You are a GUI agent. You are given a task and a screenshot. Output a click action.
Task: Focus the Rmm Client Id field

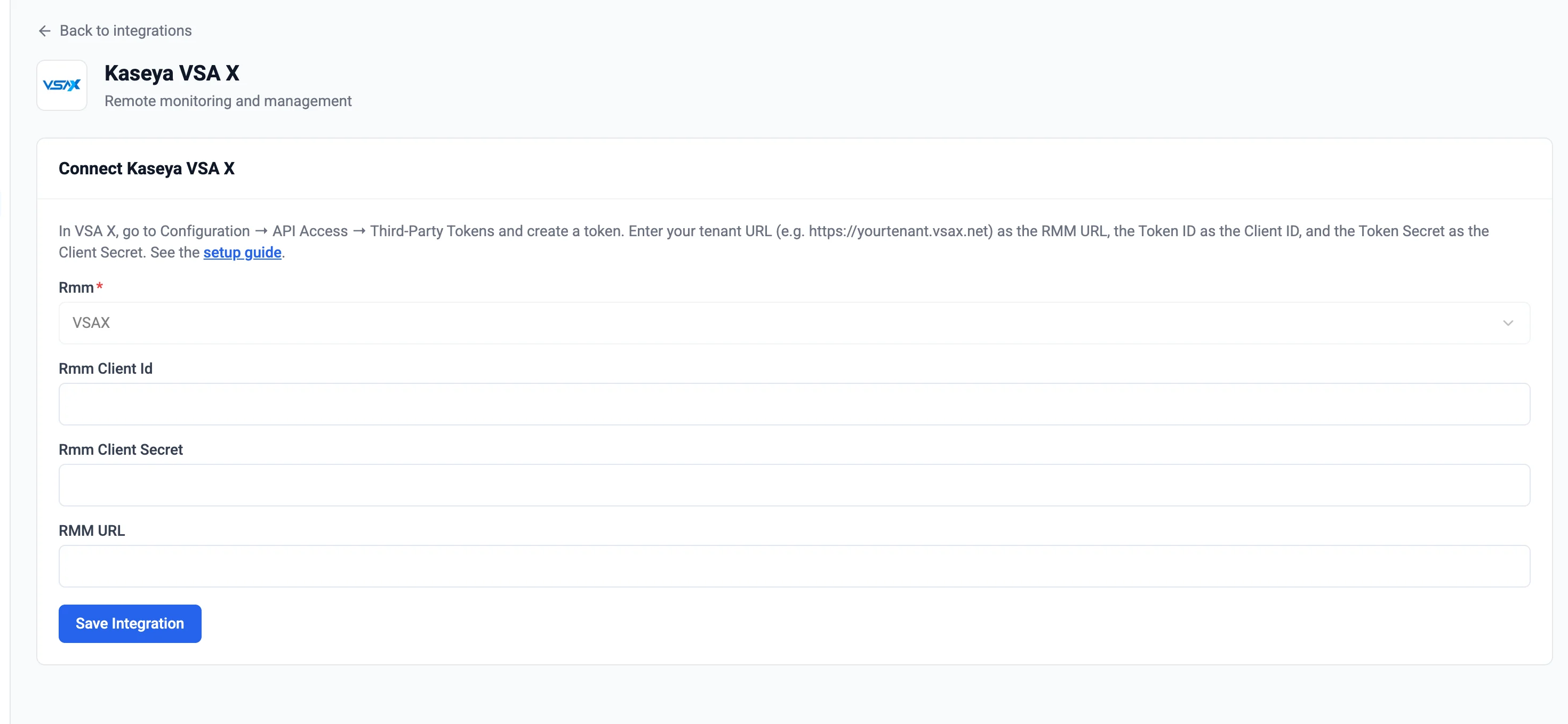tap(794, 404)
